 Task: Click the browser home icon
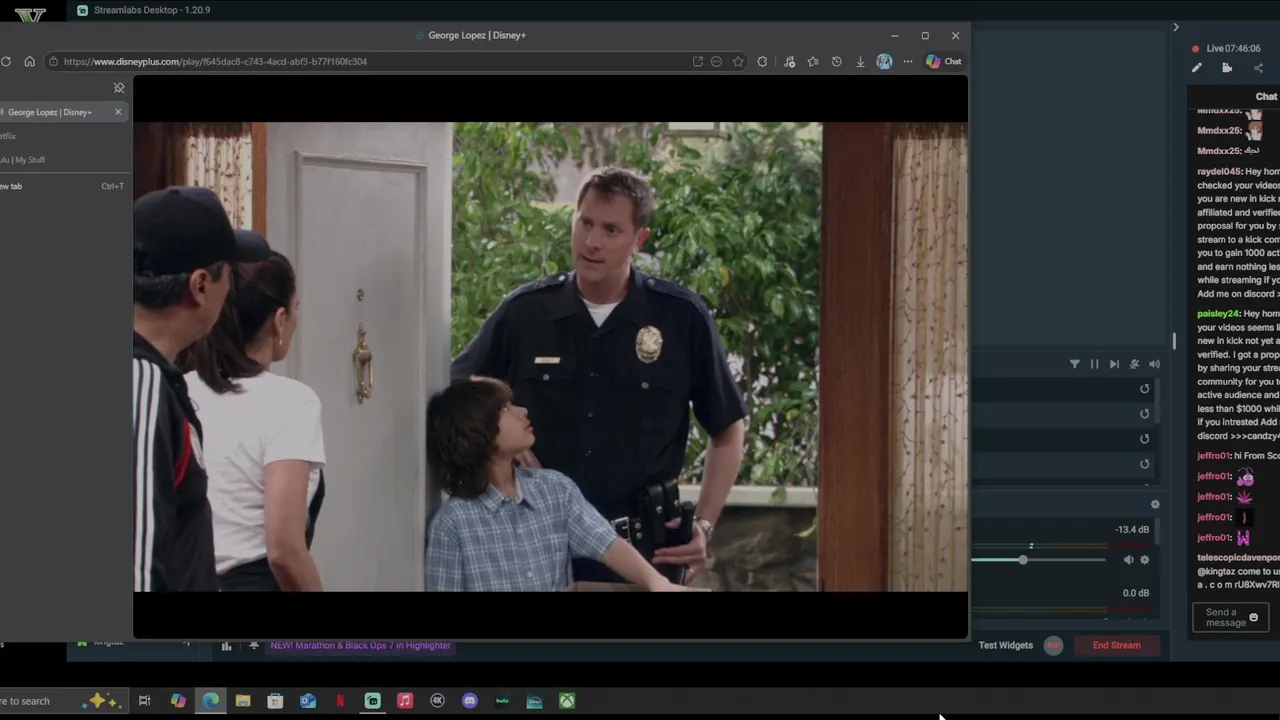(x=29, y=61)
